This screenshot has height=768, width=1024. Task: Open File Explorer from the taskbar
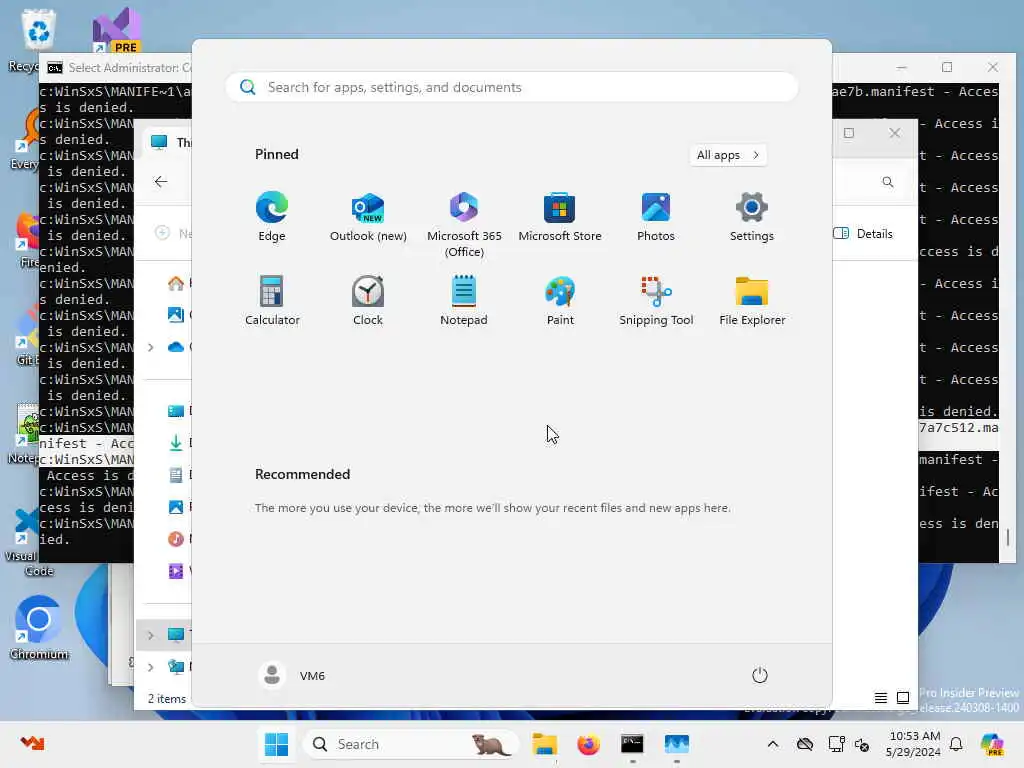544,744
